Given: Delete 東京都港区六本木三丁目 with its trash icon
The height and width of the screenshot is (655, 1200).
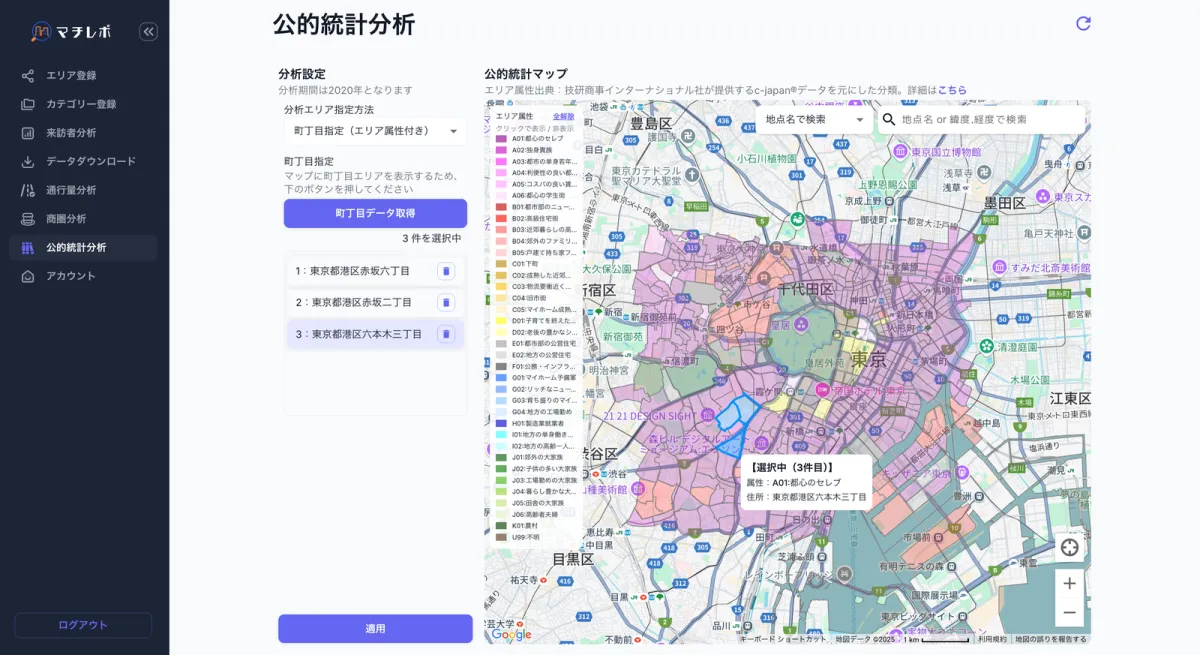Looking at the screenshot, I should click(x=446, y=334).
